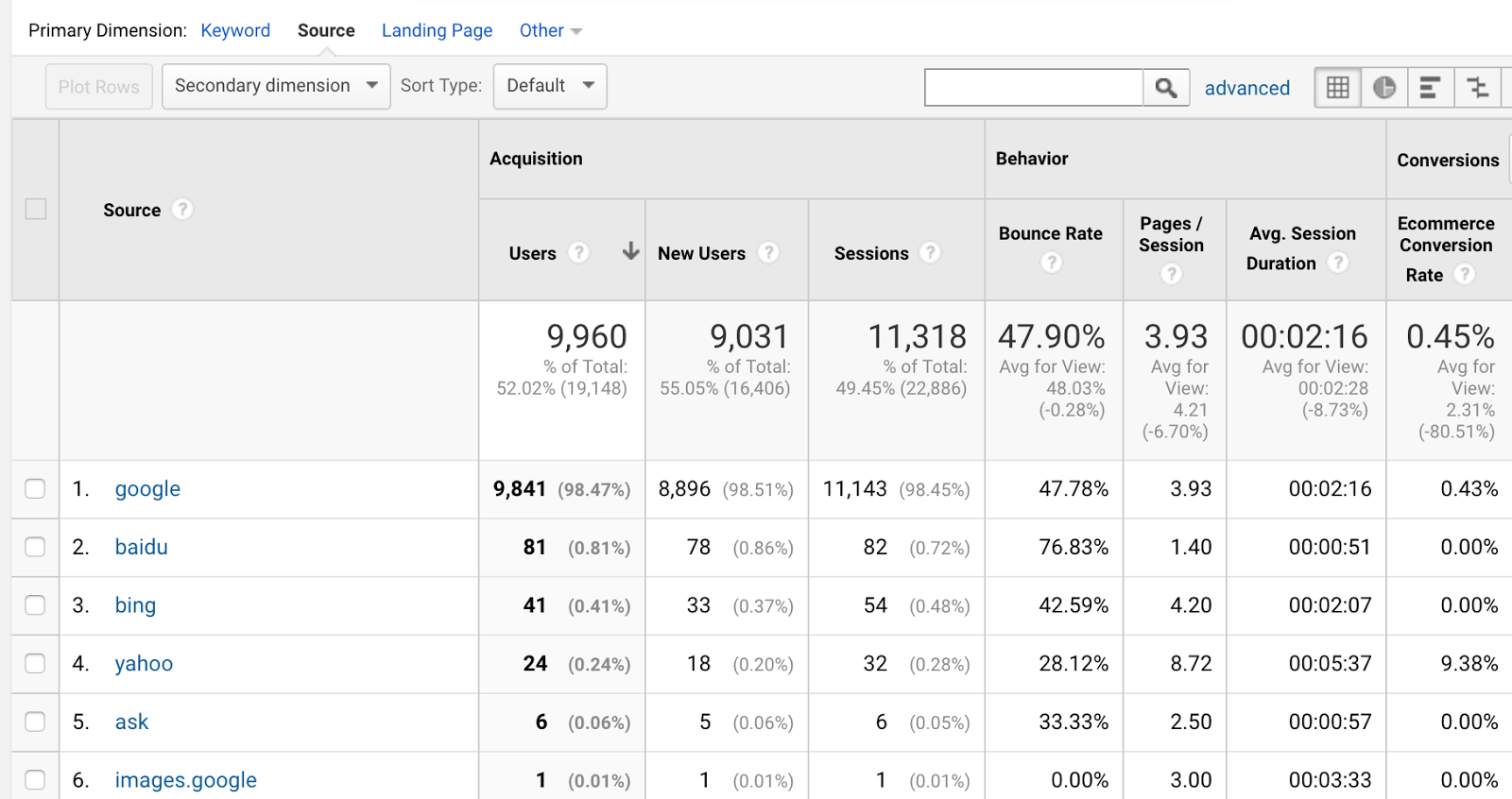The image size is (1512, 799).
Task: Sort by New Users column header
Action: point(701,253)
